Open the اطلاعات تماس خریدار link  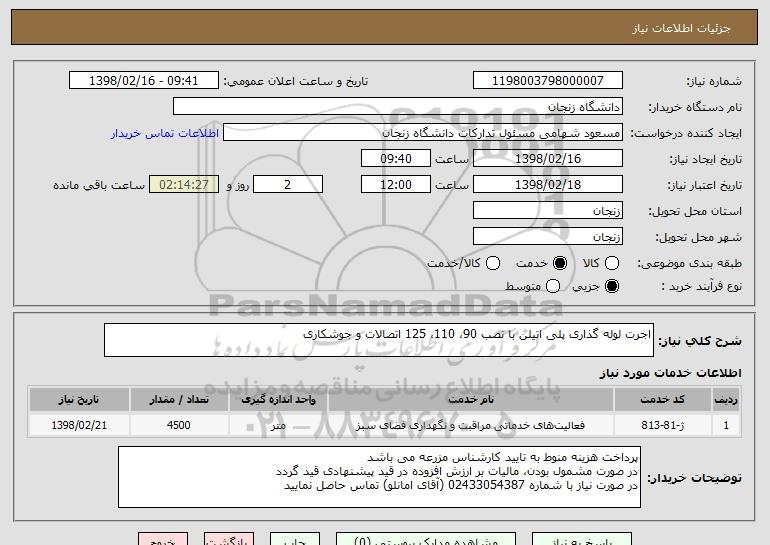165,134
